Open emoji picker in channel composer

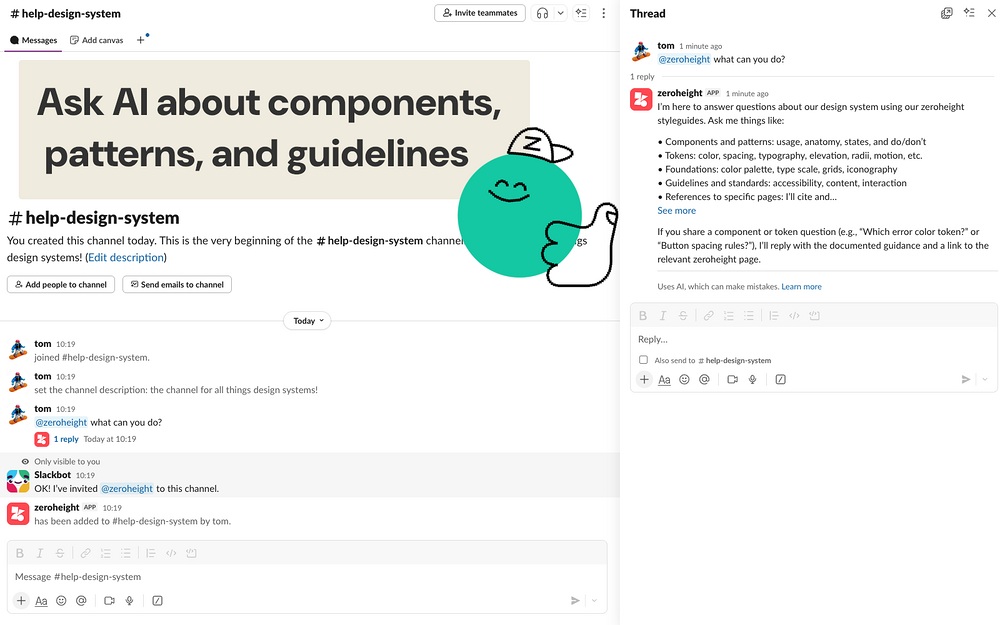(61, 601)
